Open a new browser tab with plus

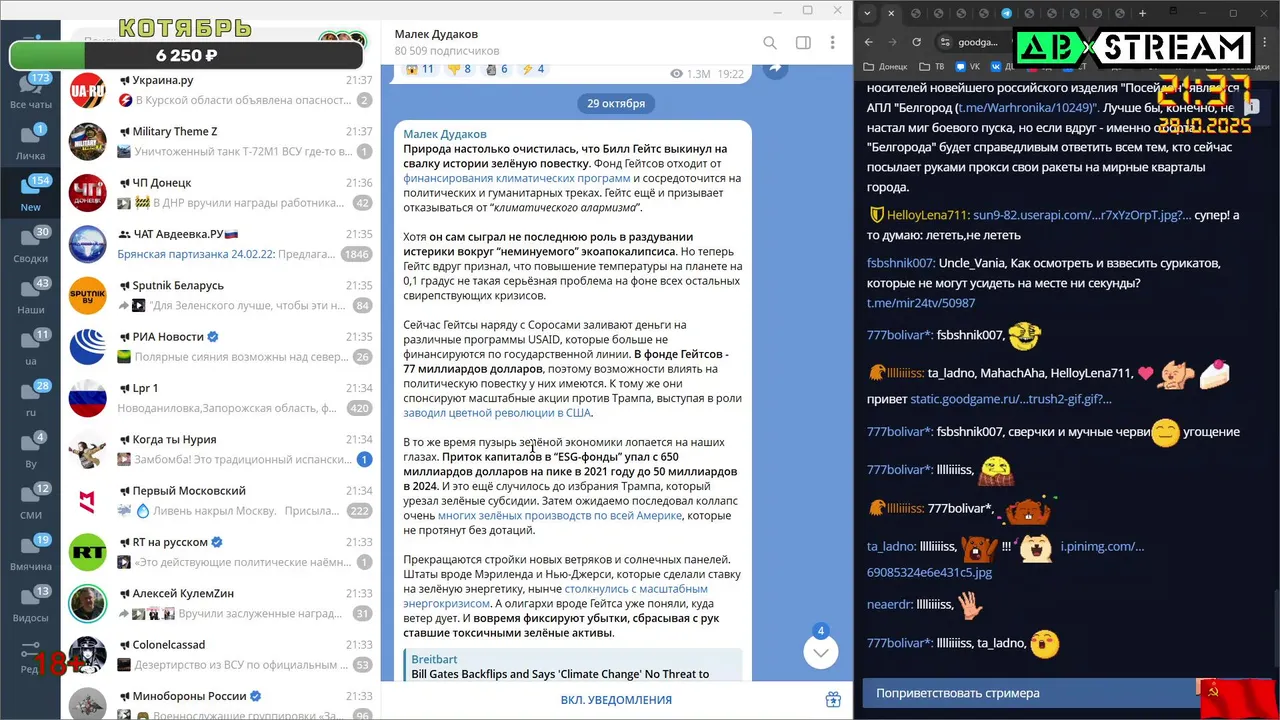pos(1143,14)
